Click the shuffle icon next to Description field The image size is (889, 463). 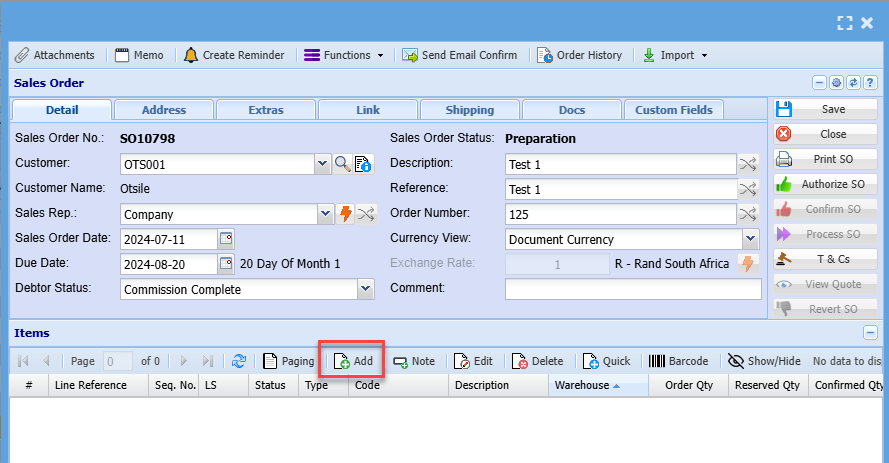pos(747,164)
